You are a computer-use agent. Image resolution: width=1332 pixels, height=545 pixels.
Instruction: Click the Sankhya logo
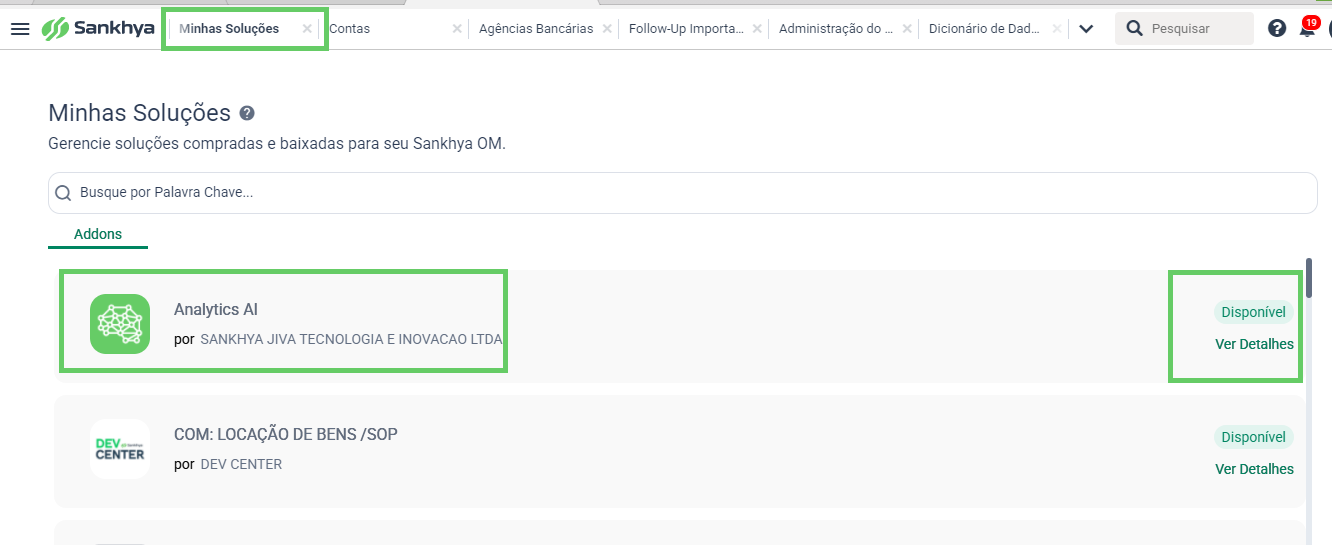coord(98,28)
